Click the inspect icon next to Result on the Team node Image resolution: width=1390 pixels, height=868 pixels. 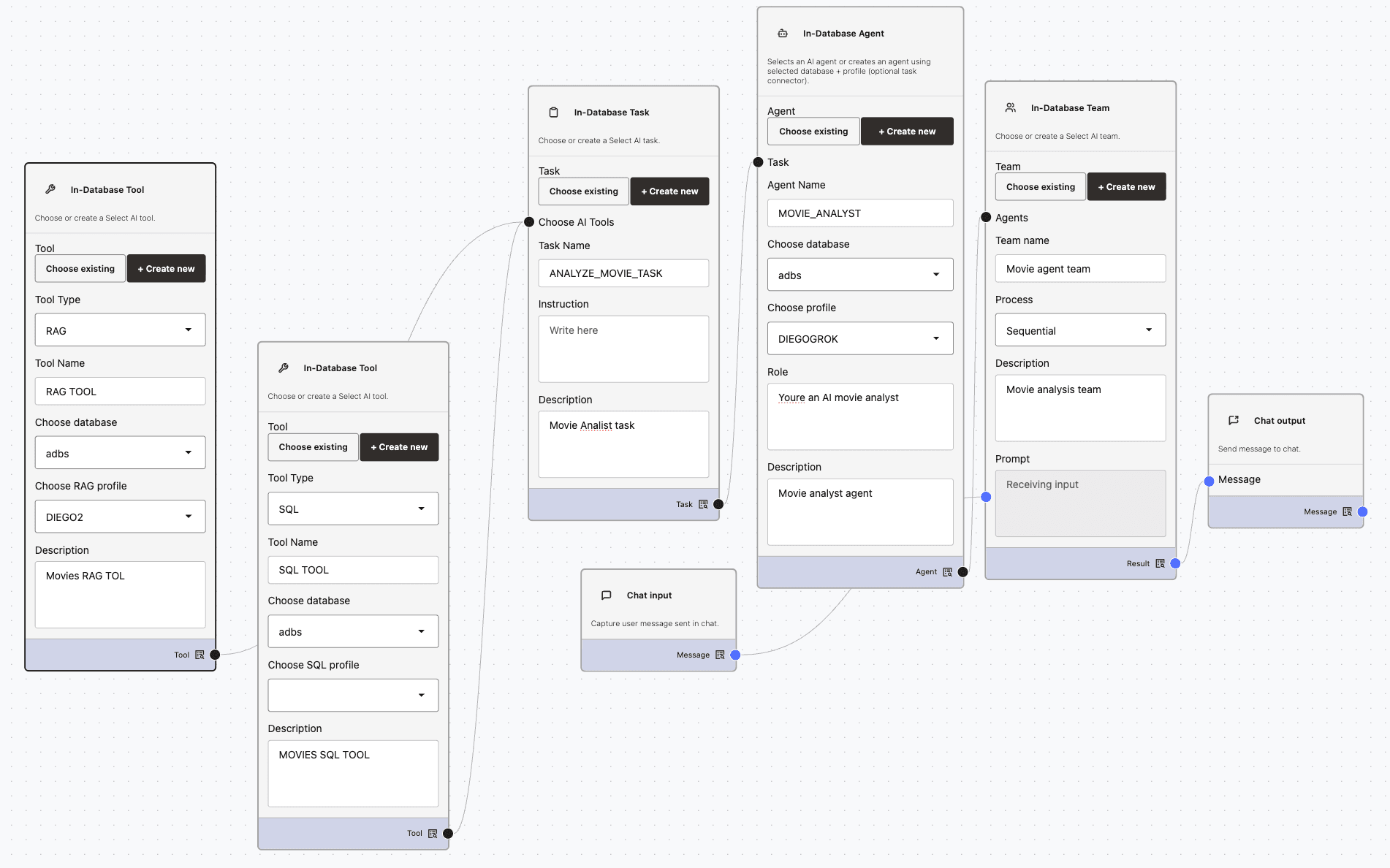tap(1160, 563)
